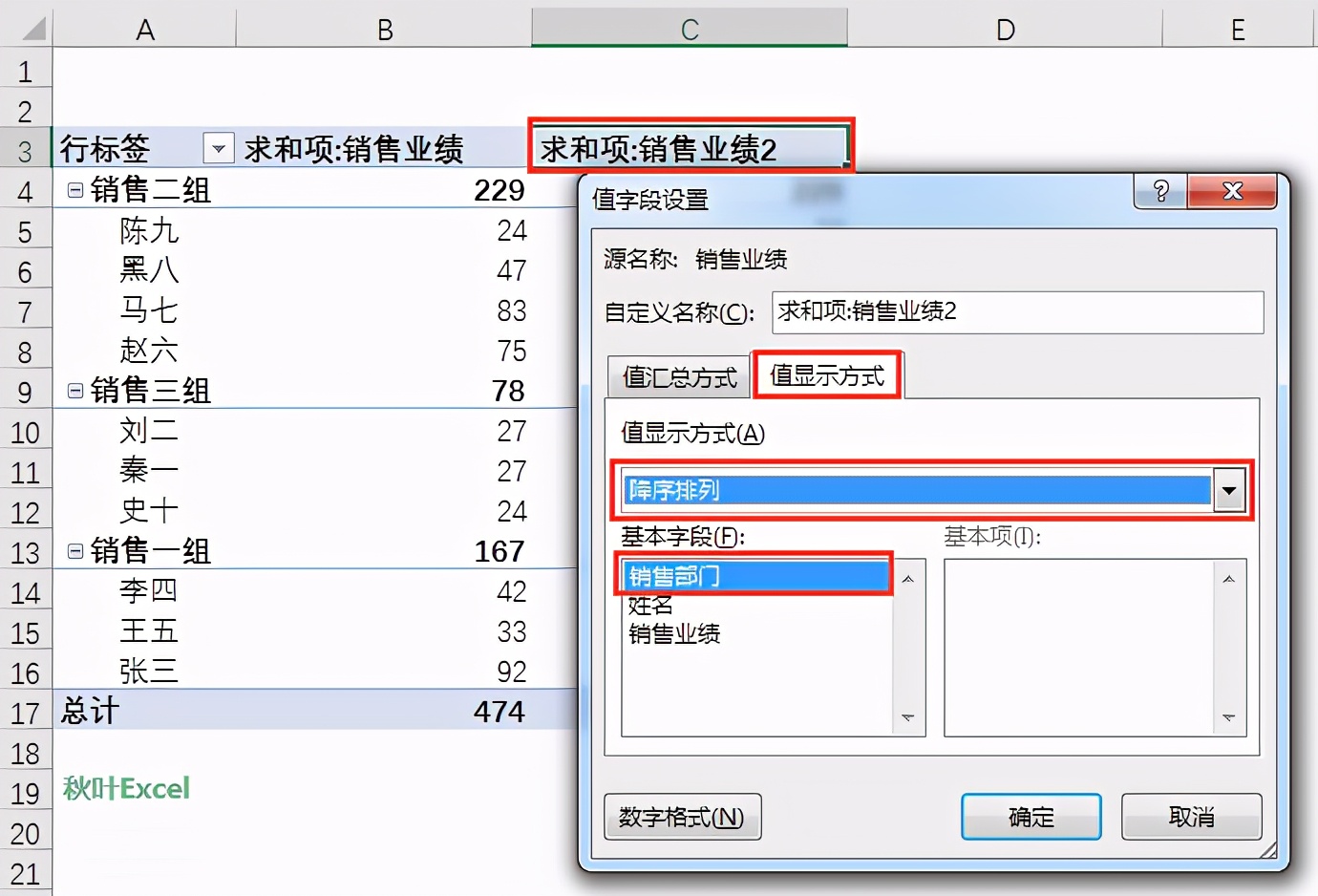Image resolution: width=1318 pixels, height=896 pixels.
Task: Select value 75 for 赵六
Action: click(x=511, y=351)
